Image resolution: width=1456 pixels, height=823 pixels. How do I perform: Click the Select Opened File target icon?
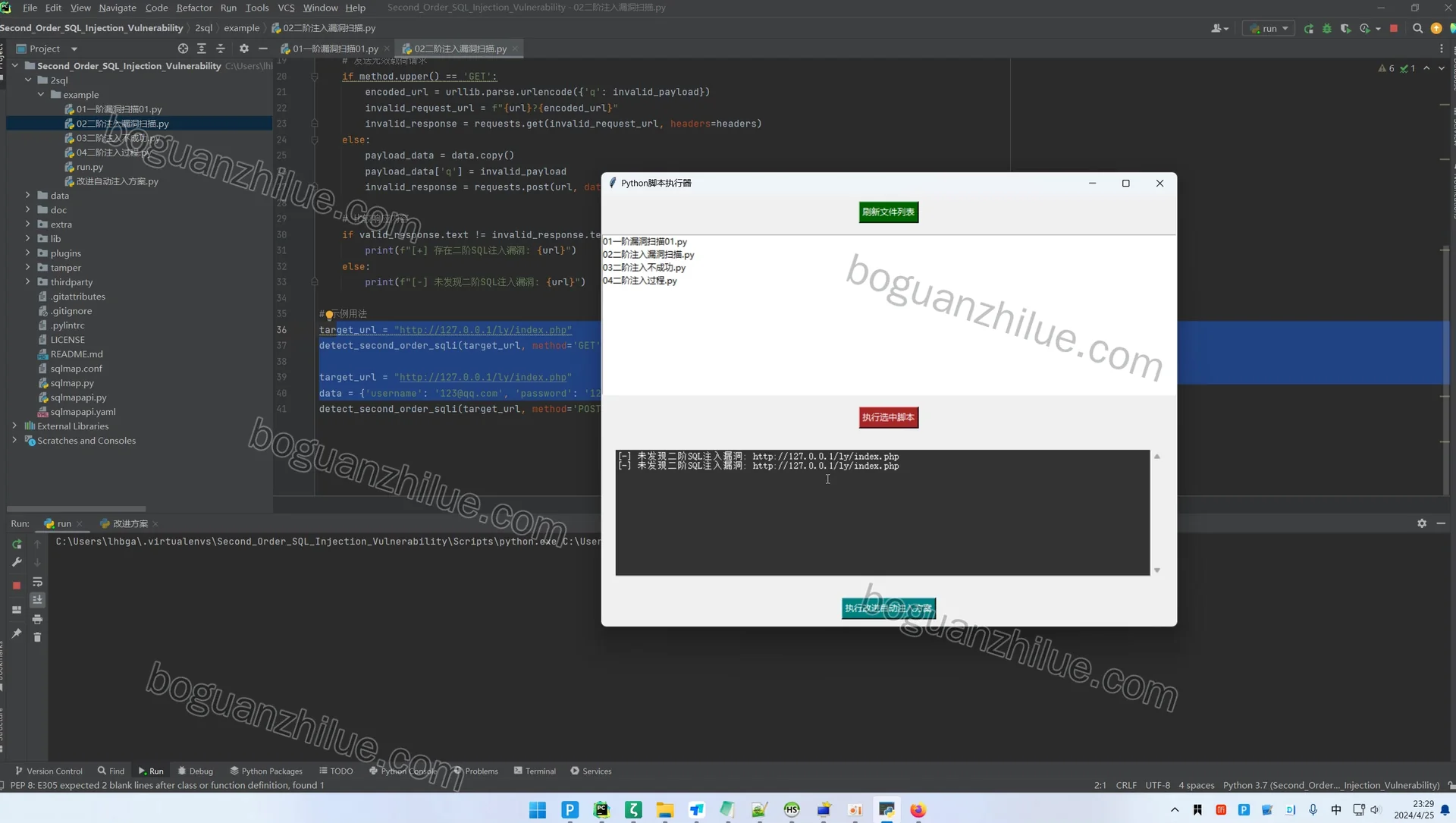(183, 49)
